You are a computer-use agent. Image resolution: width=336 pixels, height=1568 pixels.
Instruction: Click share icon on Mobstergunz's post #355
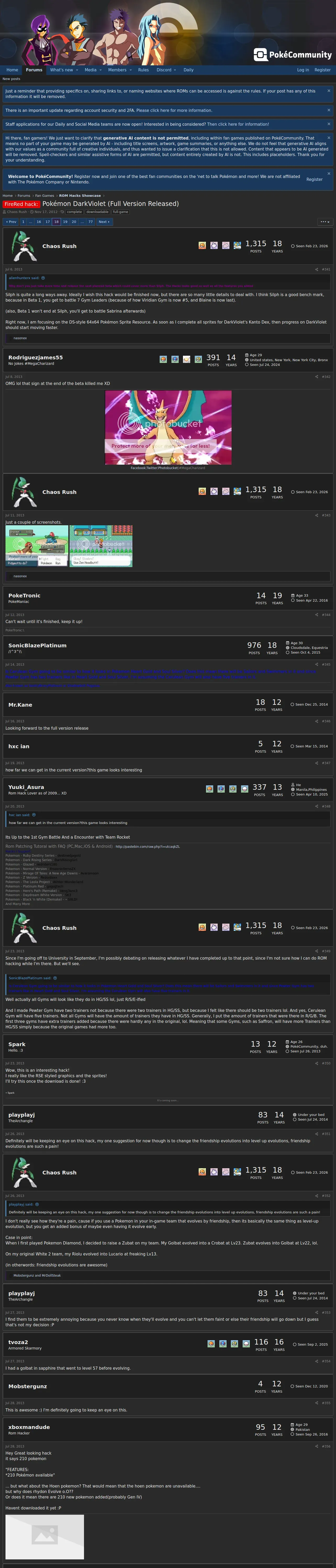point(316,1403)
